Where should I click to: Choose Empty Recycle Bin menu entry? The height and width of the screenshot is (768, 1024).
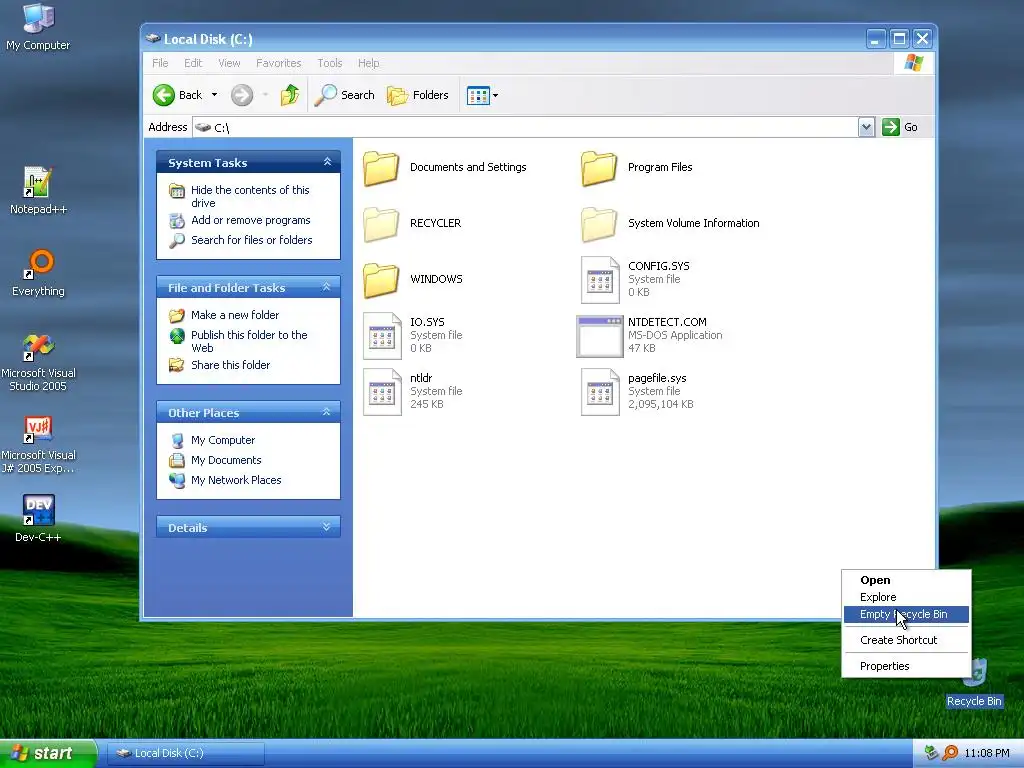tap(906, 614)
